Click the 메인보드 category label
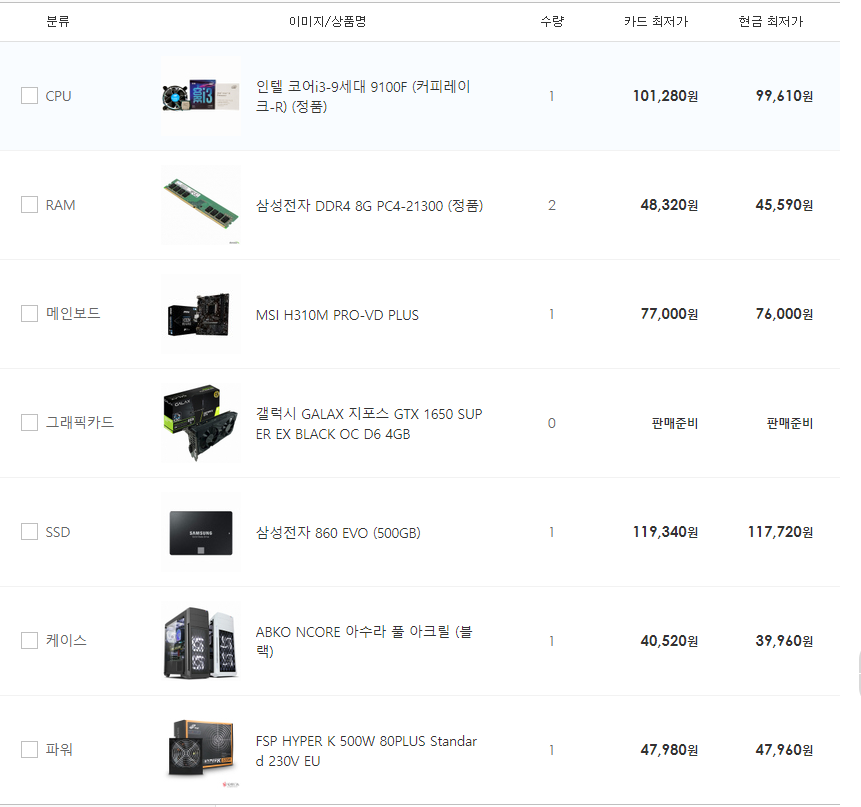Screen dimensions: 861x807 (73, 313)
